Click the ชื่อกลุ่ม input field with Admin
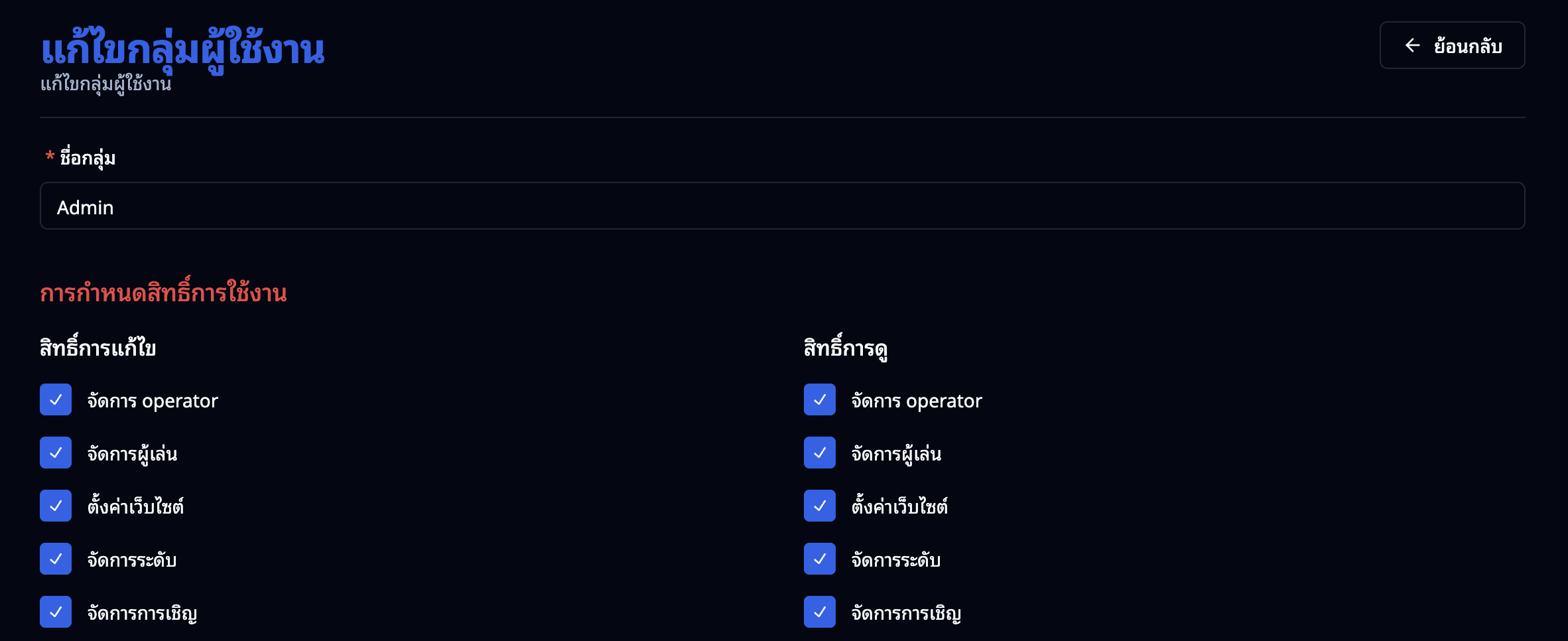The image size is (1568, 641). tap(782, 206)
